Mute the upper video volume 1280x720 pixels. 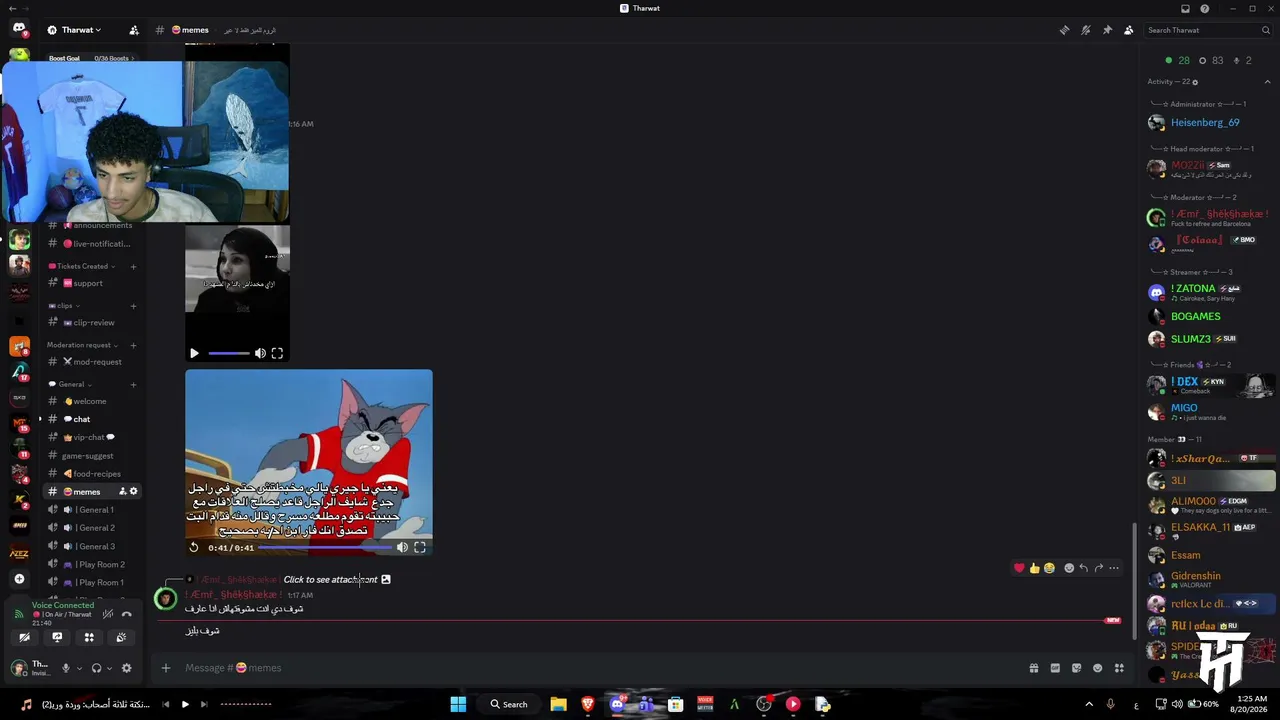[x=260, y=353]
